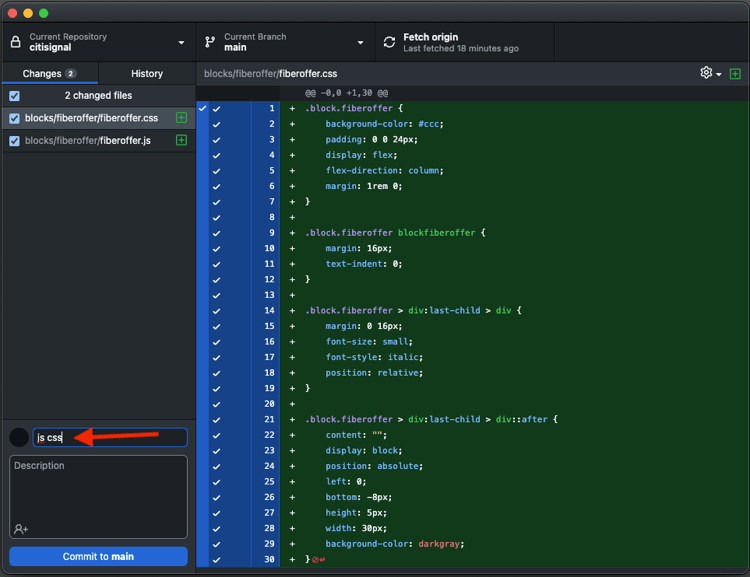This screenshot has width=750, height=577.
Task: Deselect diff line 30 checkmark
Action: click(217, 560)
